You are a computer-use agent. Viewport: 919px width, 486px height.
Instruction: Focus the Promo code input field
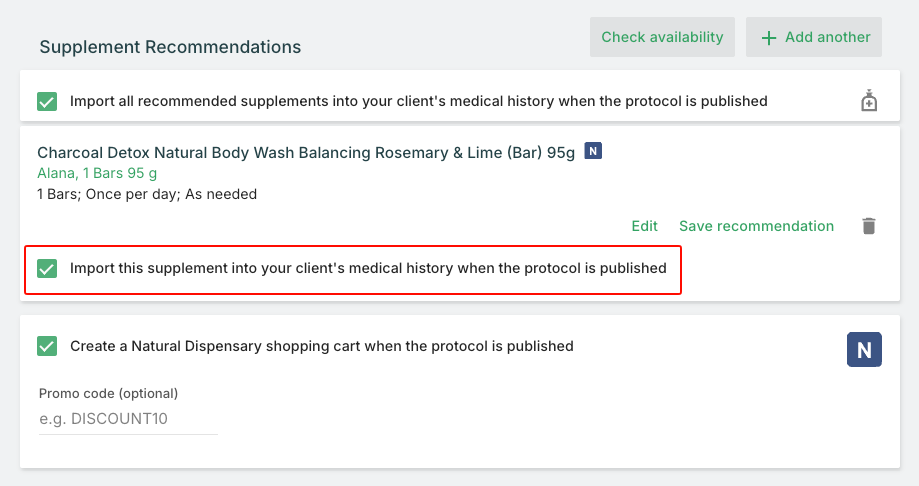pos(128,419)
